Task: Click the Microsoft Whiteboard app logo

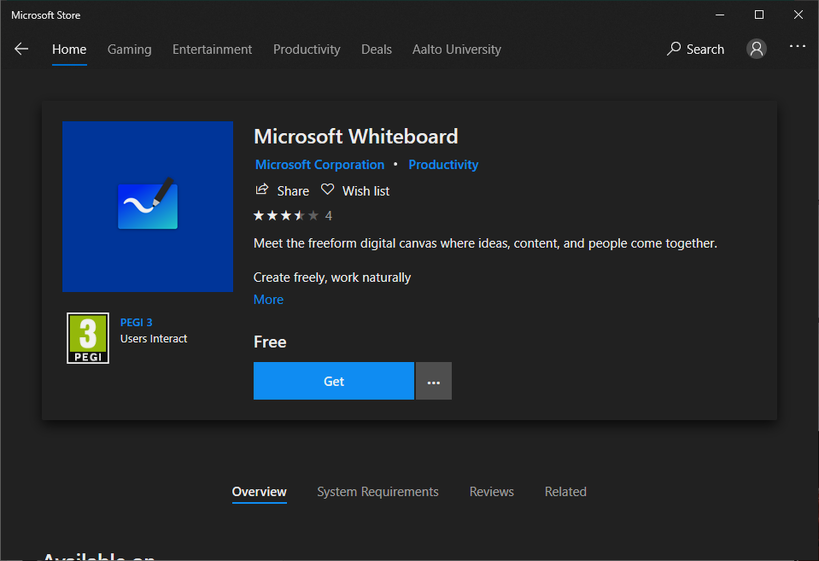Action: 147,206
